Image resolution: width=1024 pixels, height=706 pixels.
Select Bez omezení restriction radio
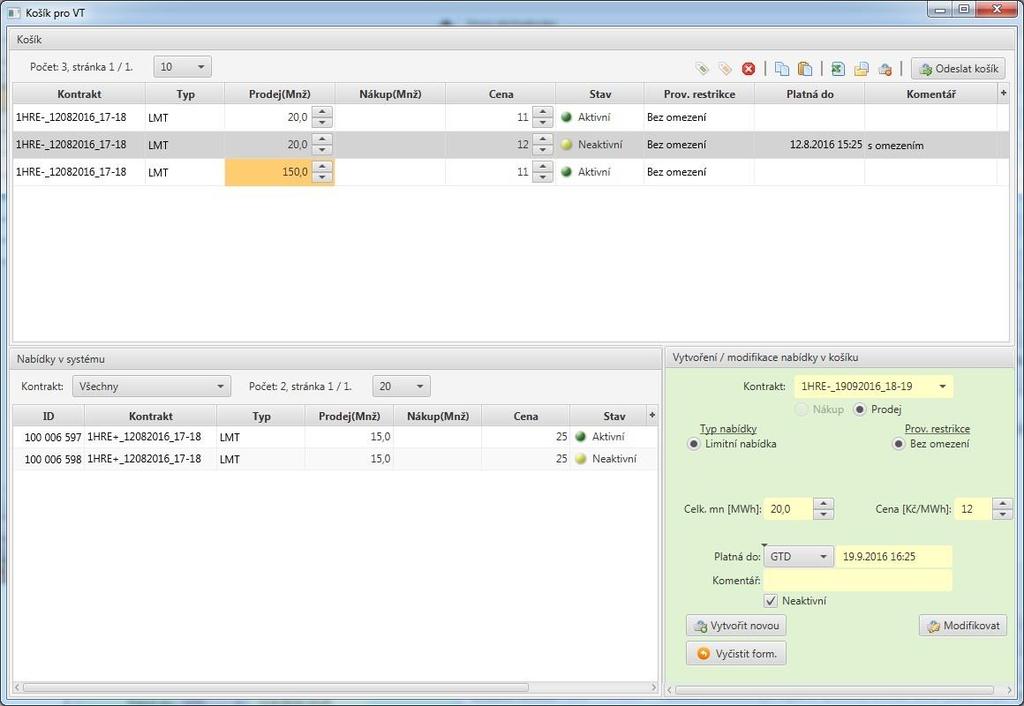[899, 444]
